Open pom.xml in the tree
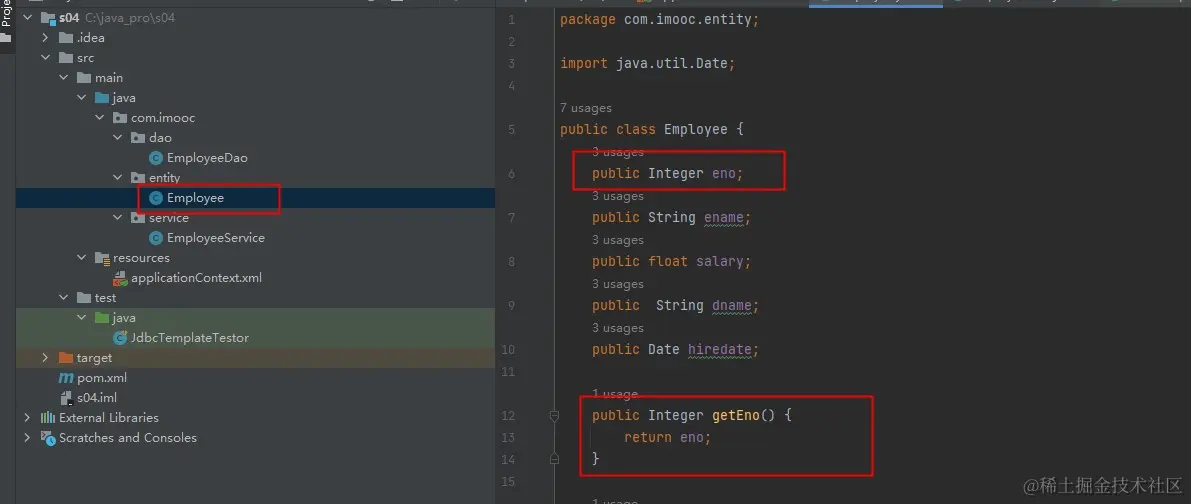 102,378
